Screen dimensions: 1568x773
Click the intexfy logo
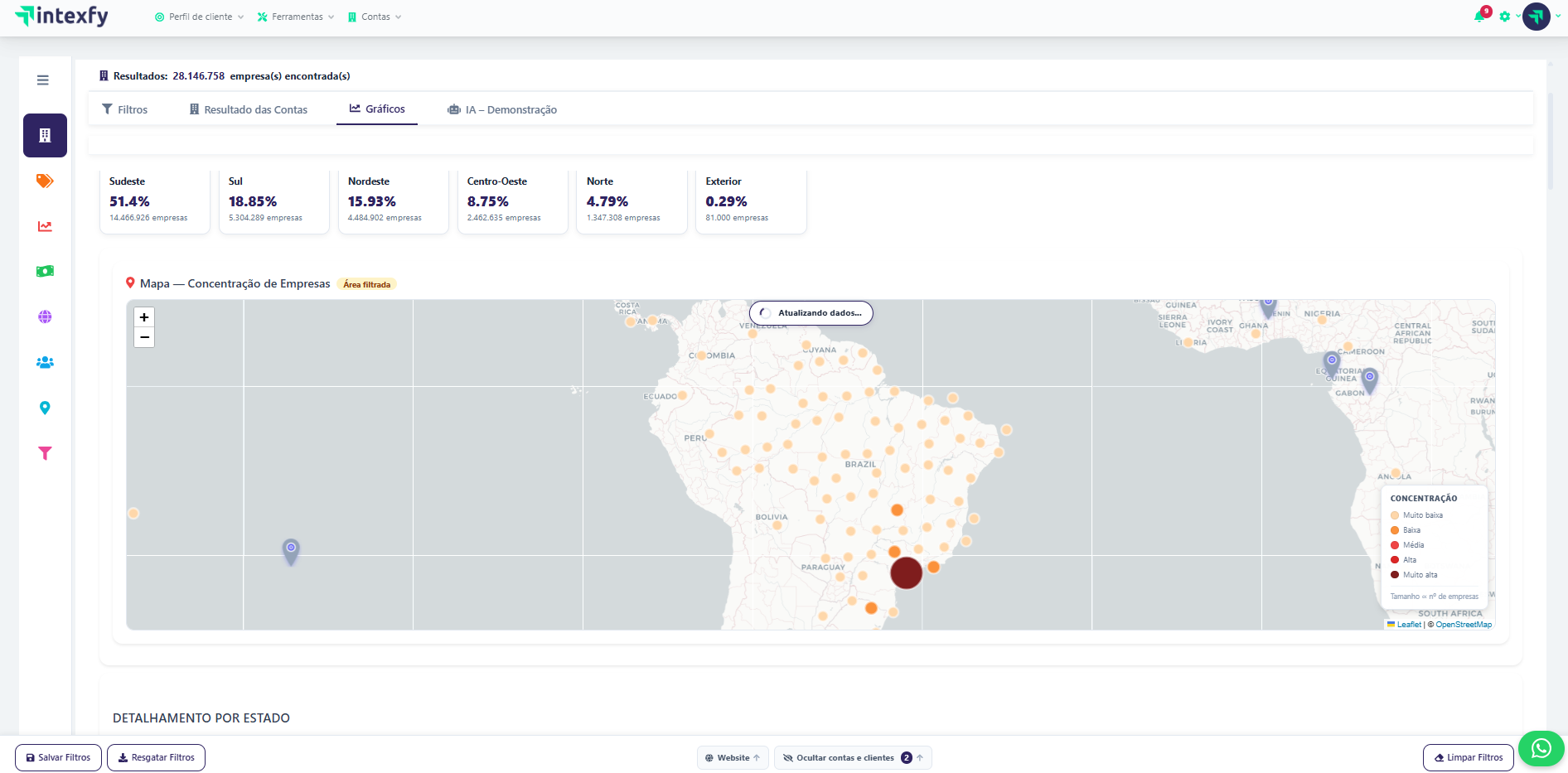pyautogui.click(x=62, y=16)
